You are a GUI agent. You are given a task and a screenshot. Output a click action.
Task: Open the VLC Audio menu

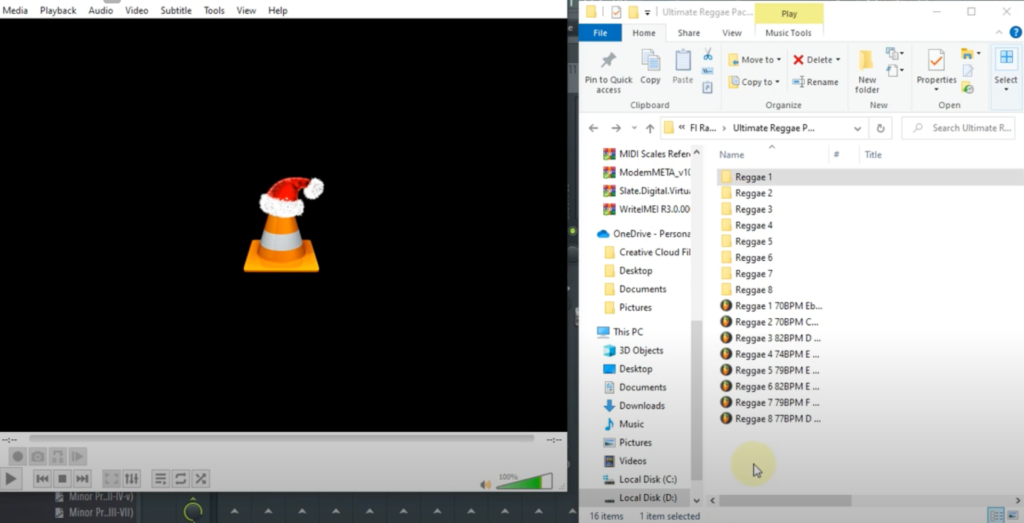point(101,10)
